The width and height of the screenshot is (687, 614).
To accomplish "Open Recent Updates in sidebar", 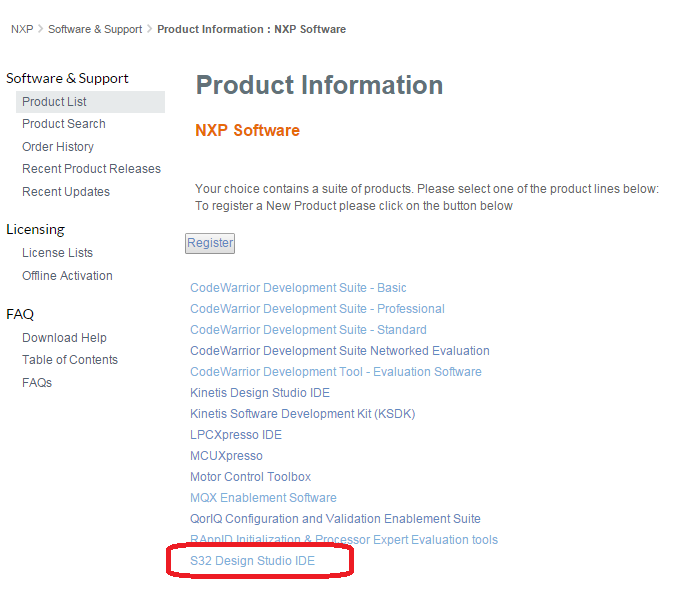I will click(66, 192).
